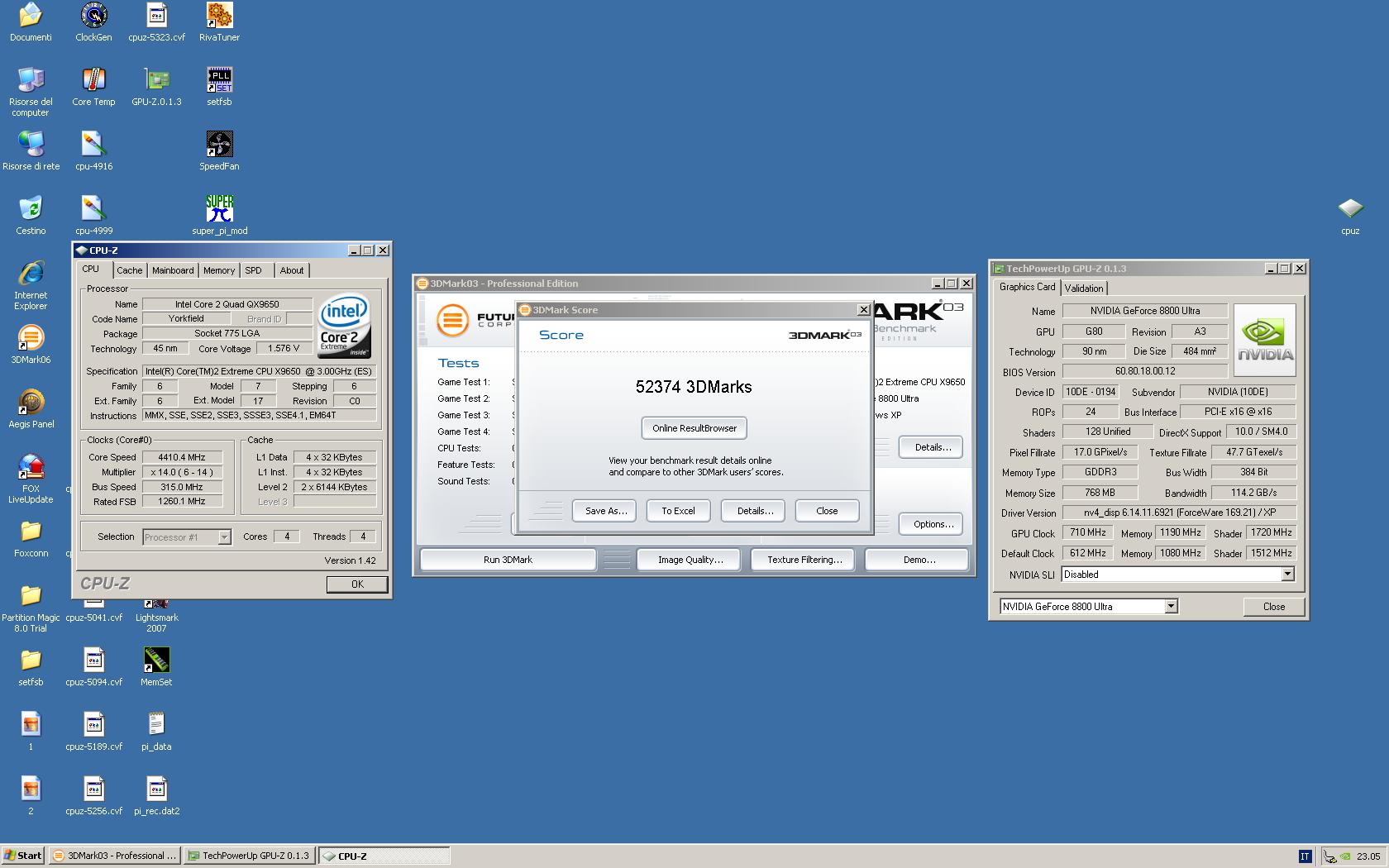This screenshot has height=868, width=1389.
Task: Open the Windows Start menu
Action: (x=23, y=856)
